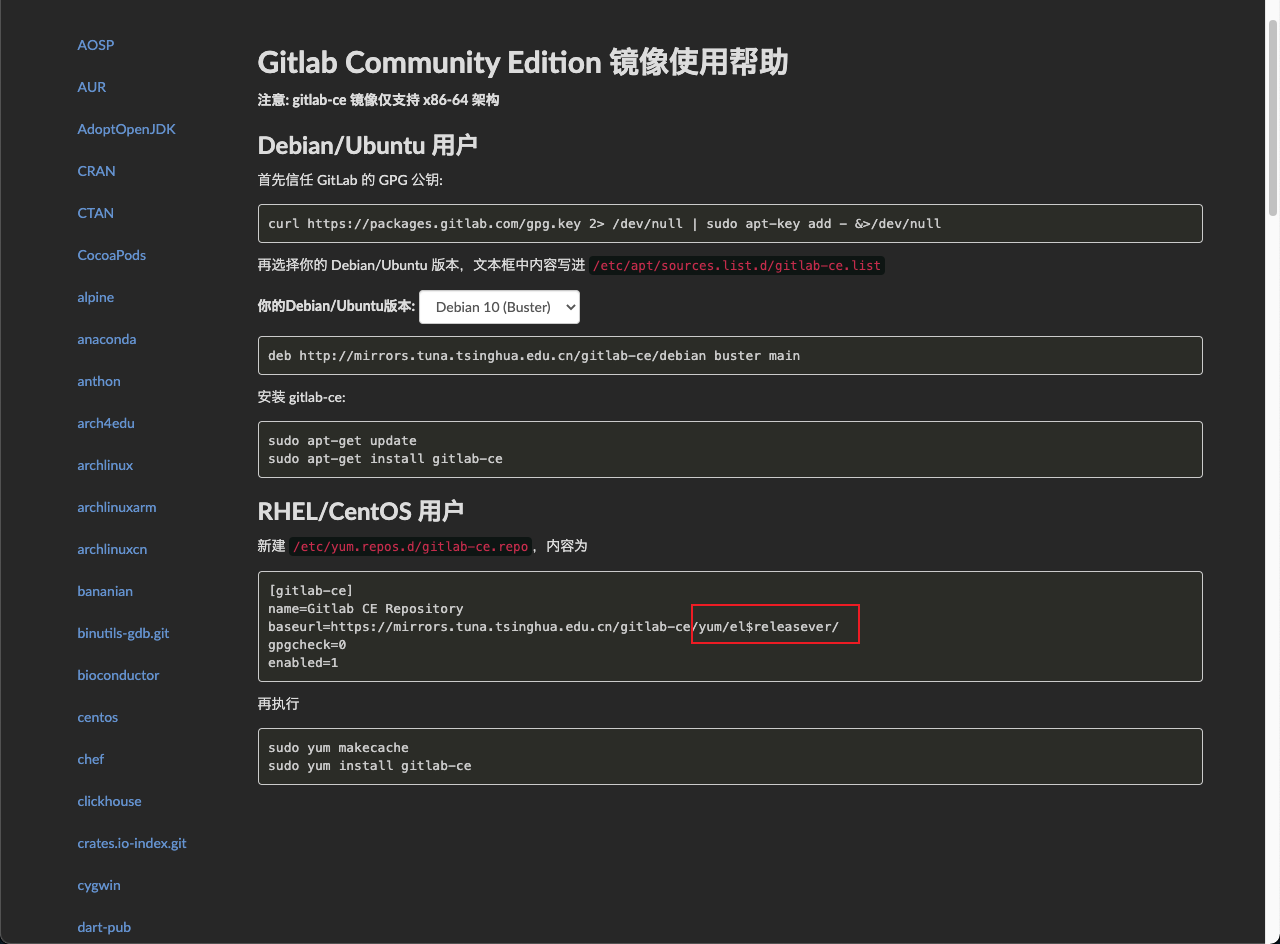Screen dimensions: 1280x944
Task: Open CocoaPods mirror help
Action: [111, 255]
